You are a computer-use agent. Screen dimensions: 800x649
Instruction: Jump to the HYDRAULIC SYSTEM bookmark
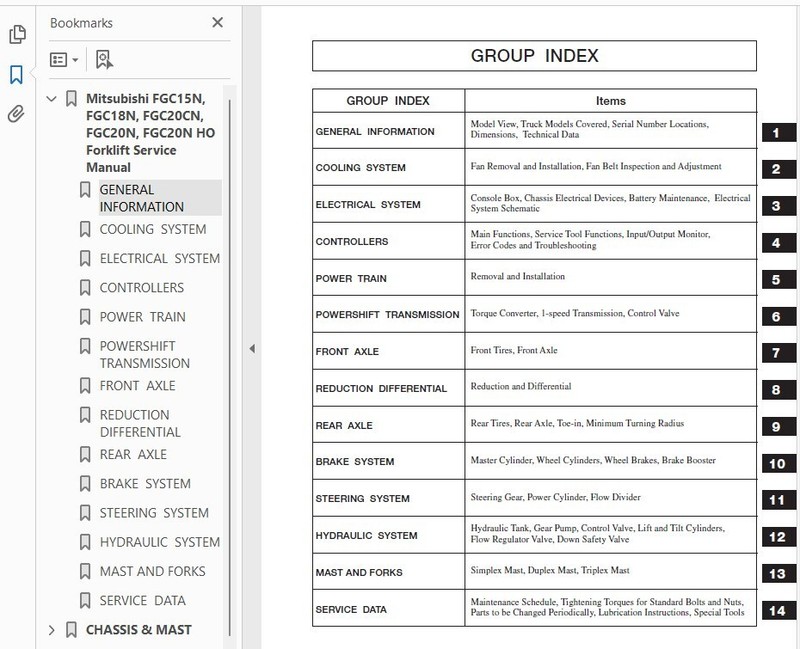(x=160, y=542)
